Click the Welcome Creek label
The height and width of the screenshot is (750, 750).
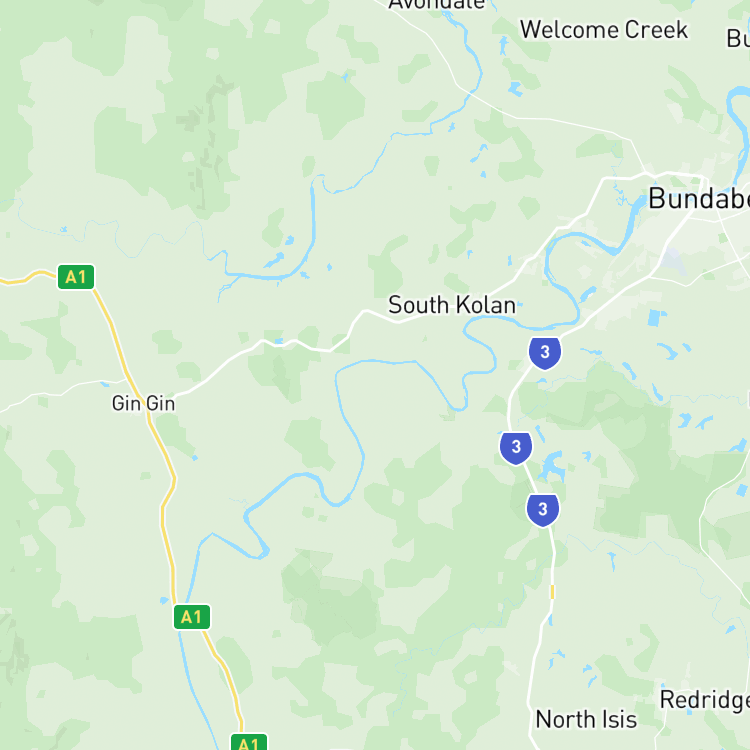604,30
